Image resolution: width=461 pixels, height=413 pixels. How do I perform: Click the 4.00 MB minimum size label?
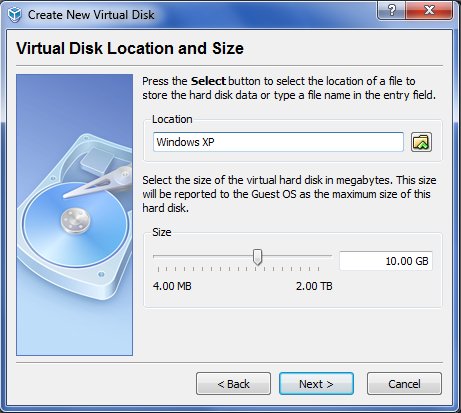pos(172,286)
